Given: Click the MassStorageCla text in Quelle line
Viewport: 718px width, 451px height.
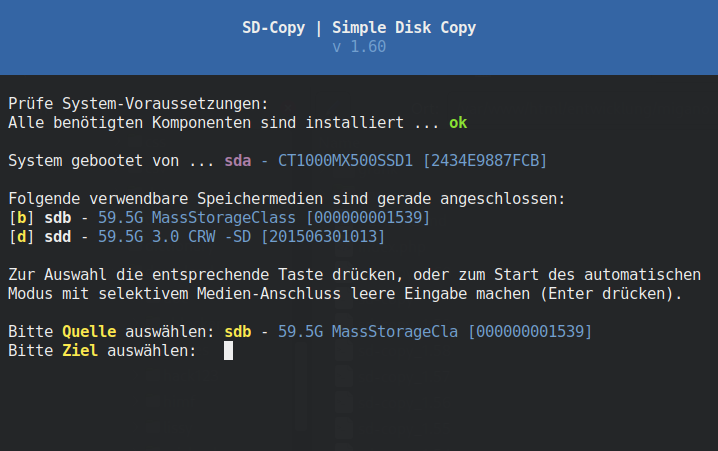Looking at the screenshot, I should (397, 331).
